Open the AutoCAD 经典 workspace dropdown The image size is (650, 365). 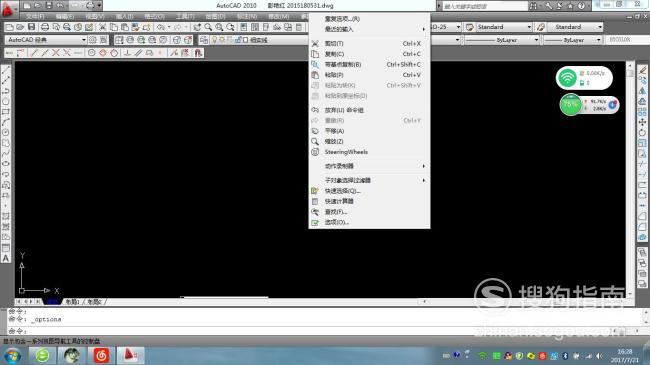coord(46,40)
